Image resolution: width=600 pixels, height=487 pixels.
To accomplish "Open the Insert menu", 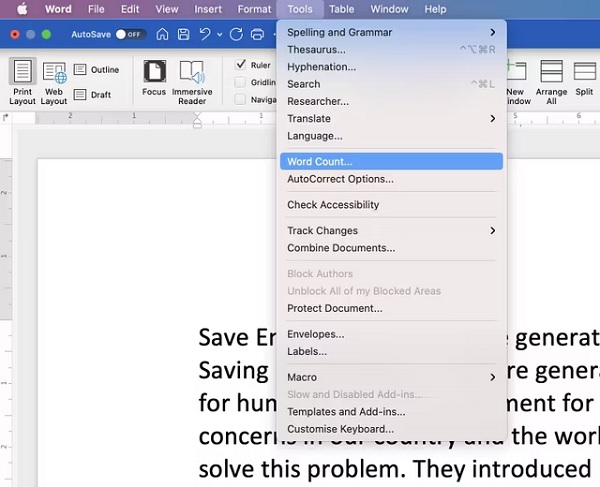I will pyautogui.click(x=208, y=9).
